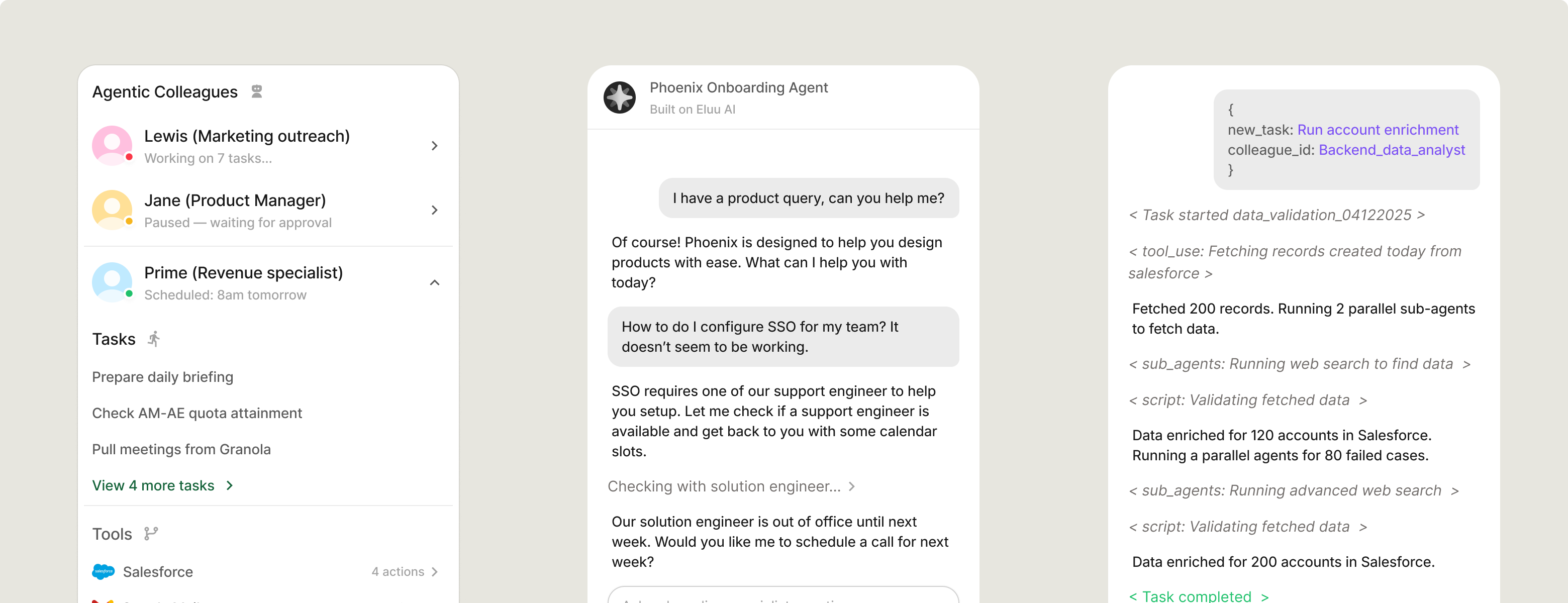Viewport: 1568px width, 603px height.
Task: Select the Pull meetings from Granola task
Action: [x=181, y=449]
